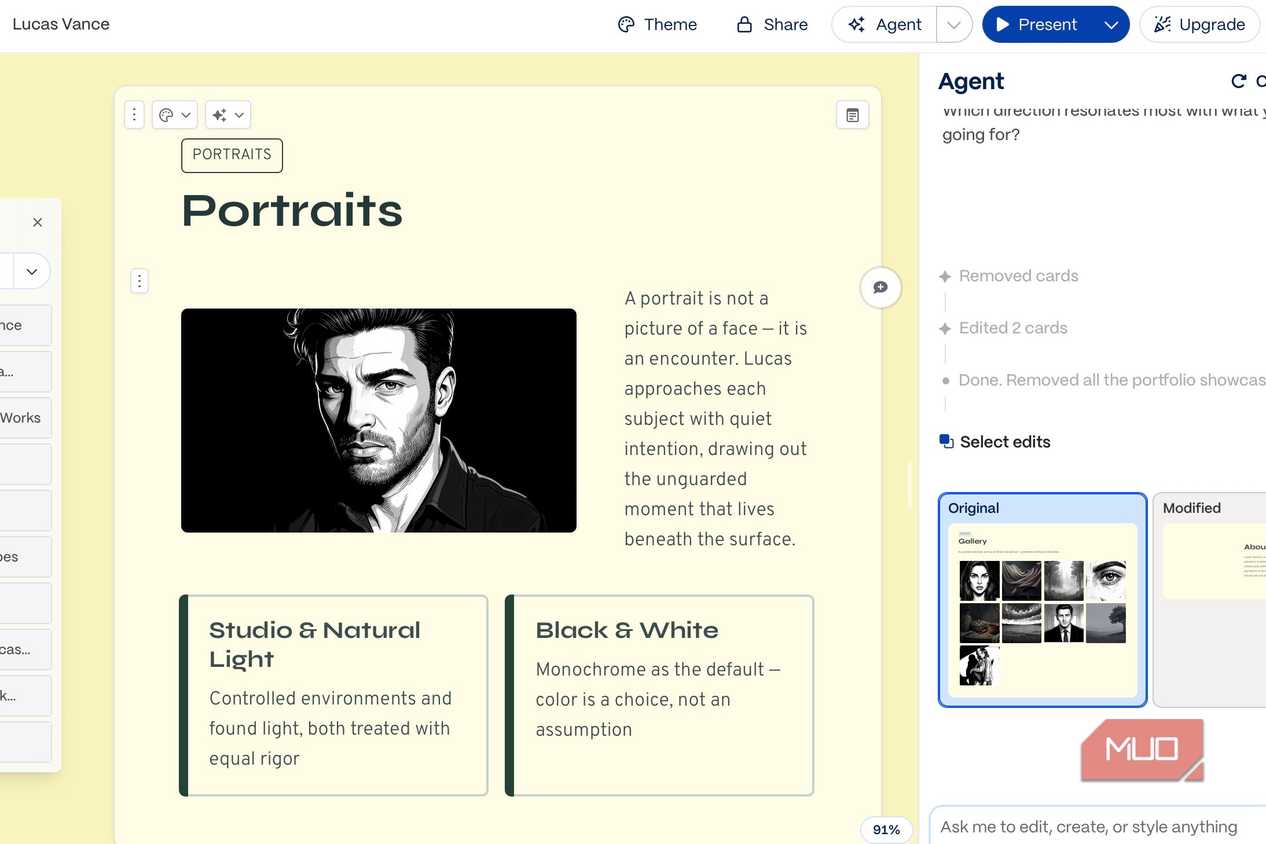Select the Works item in left outline
This screenshot has height=844, width=1266.
click(x=24, y=418)
